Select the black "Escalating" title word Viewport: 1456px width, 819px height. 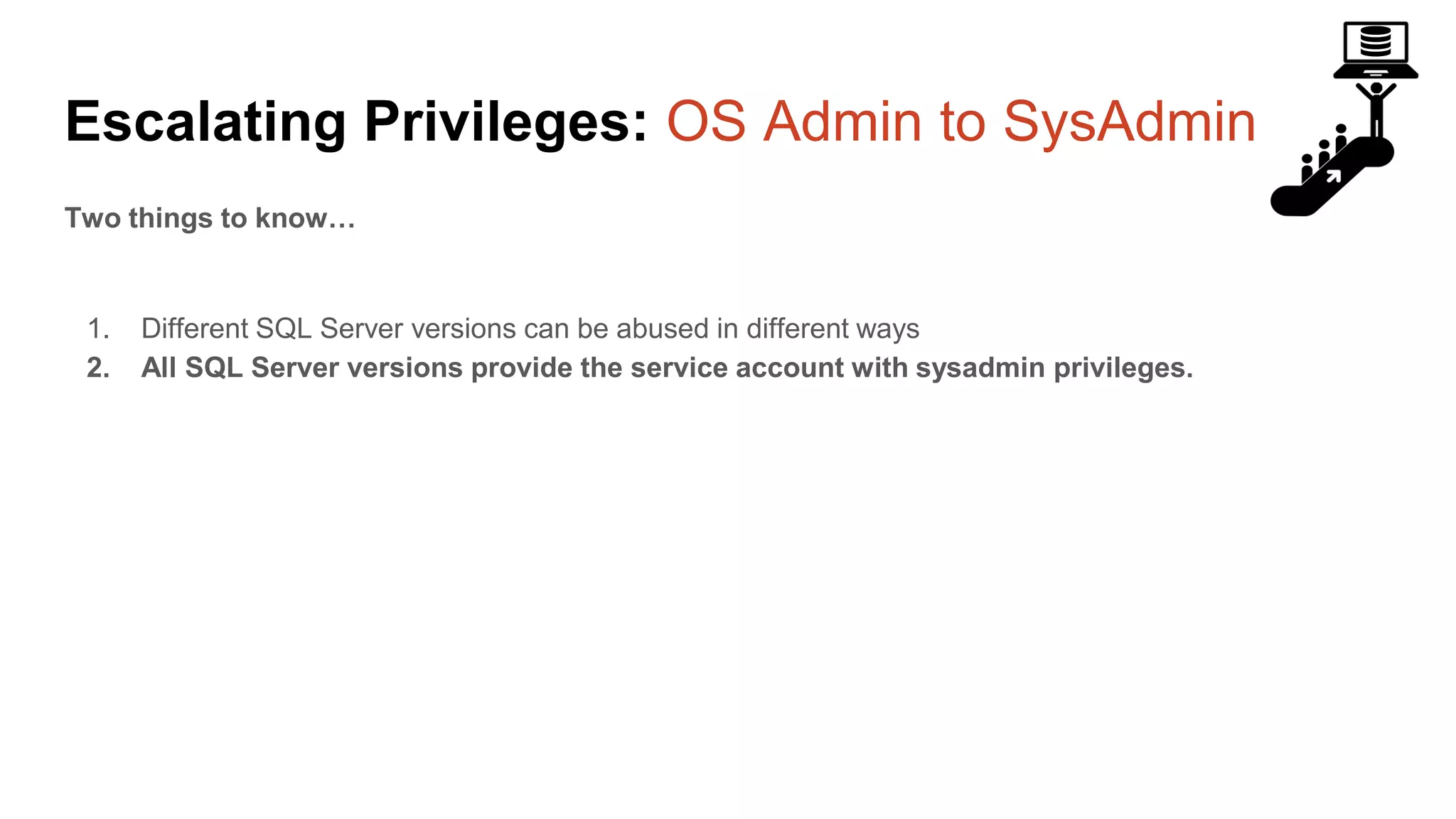[x=205, y=122]
